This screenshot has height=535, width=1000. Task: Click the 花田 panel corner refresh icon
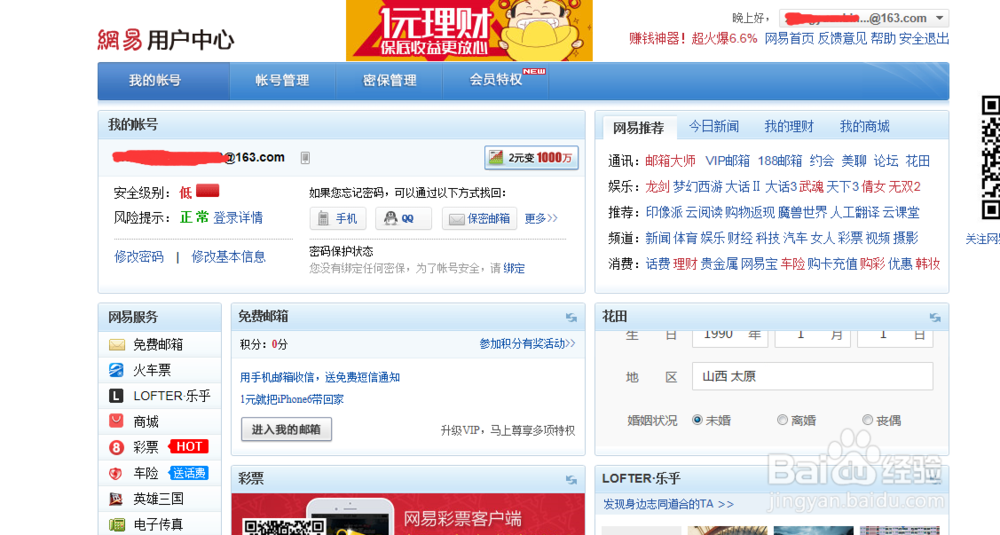tap(935, 317)
